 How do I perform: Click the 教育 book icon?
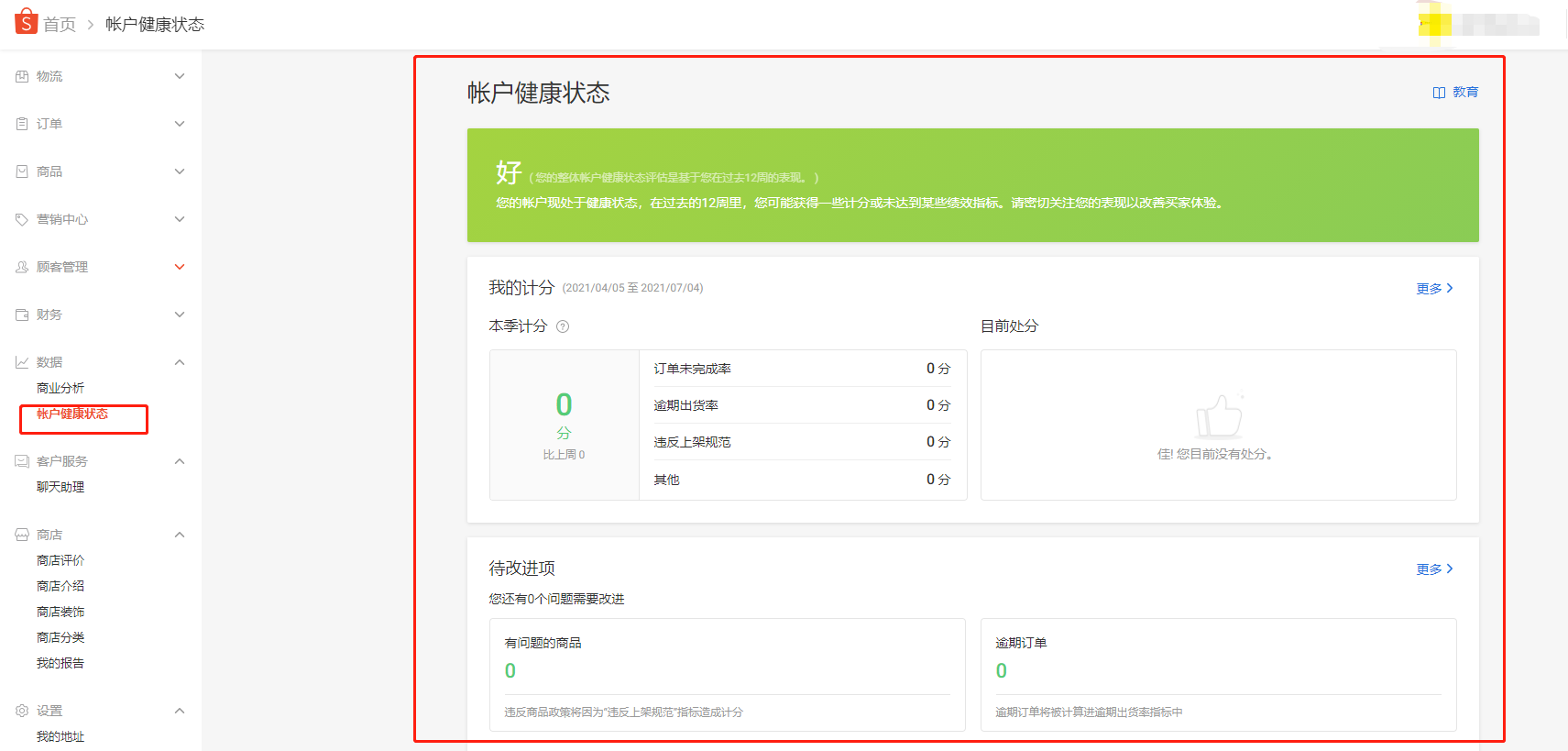1439,93
